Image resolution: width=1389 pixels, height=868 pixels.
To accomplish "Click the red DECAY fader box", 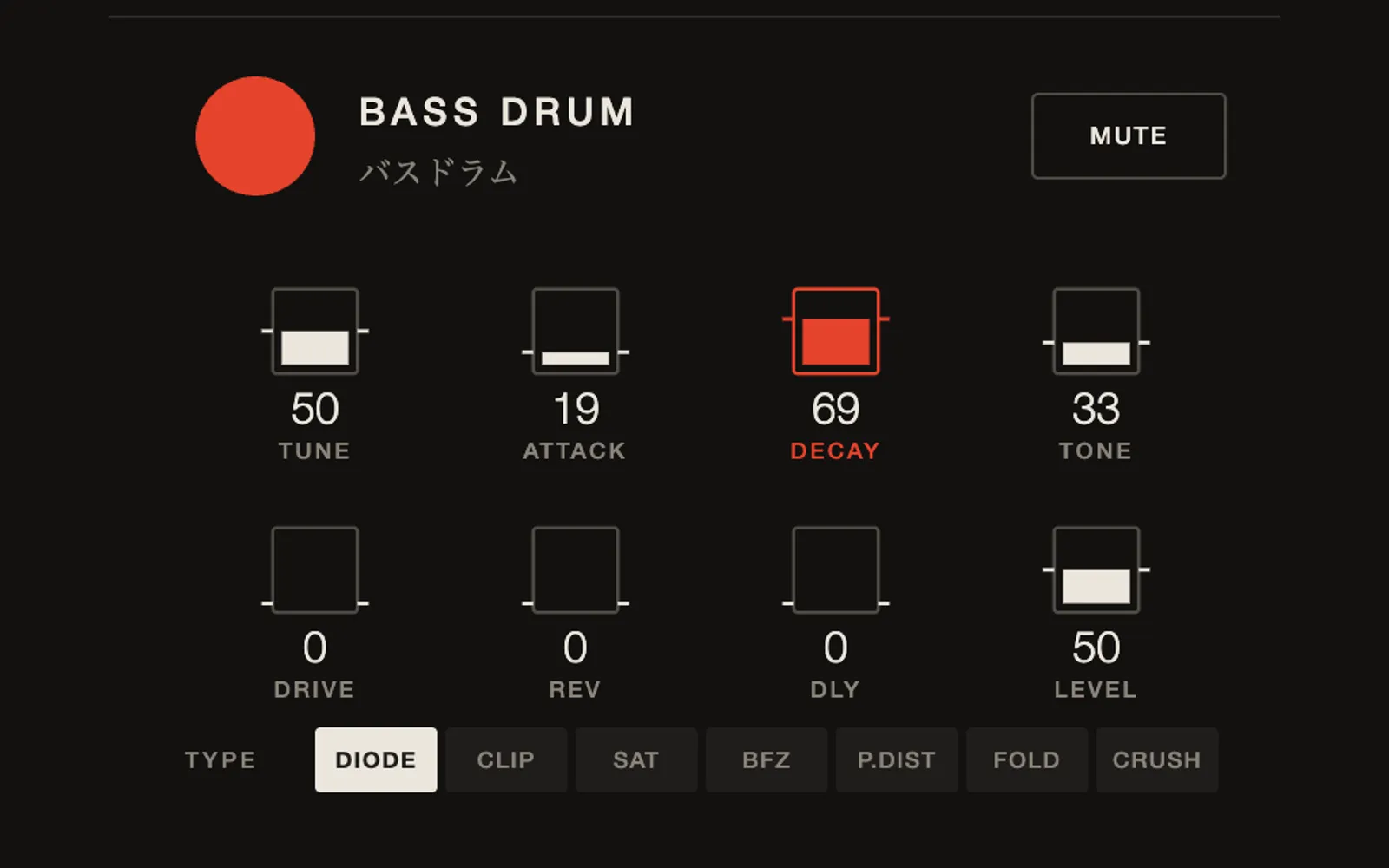I will [836, 332].
